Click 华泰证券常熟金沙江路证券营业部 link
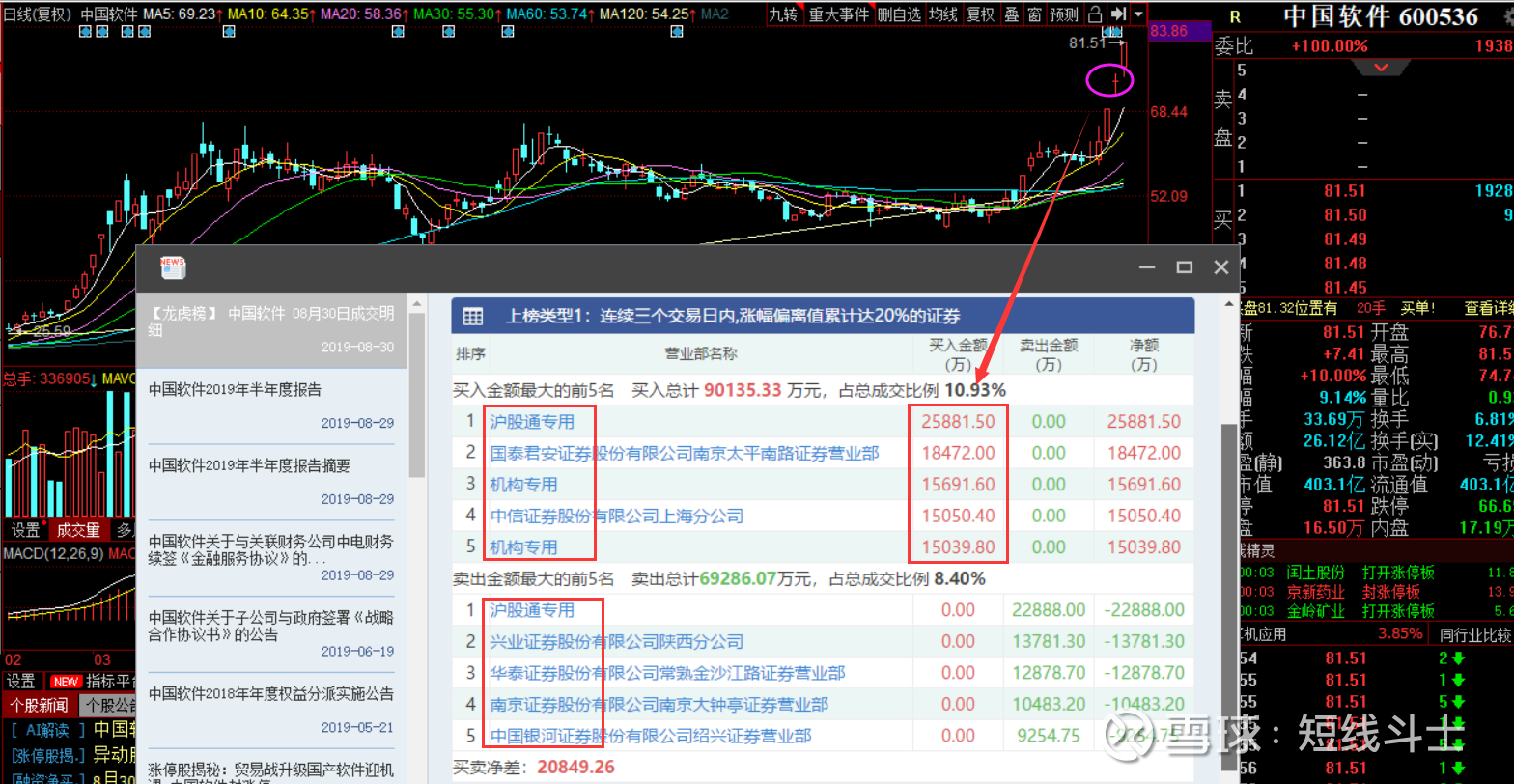1514x784 pixels. [667, 673]
